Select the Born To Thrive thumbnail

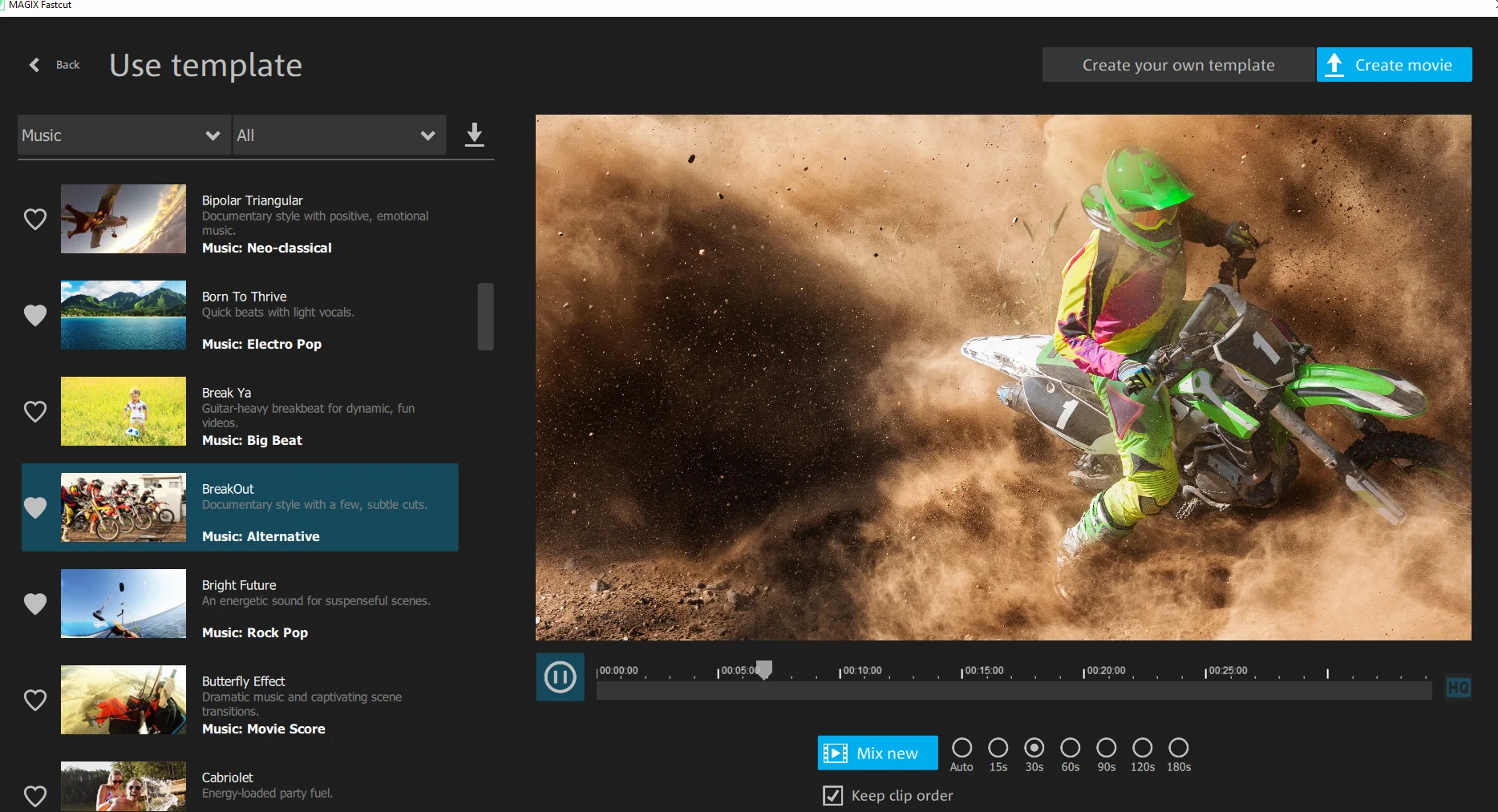[123, 315]
